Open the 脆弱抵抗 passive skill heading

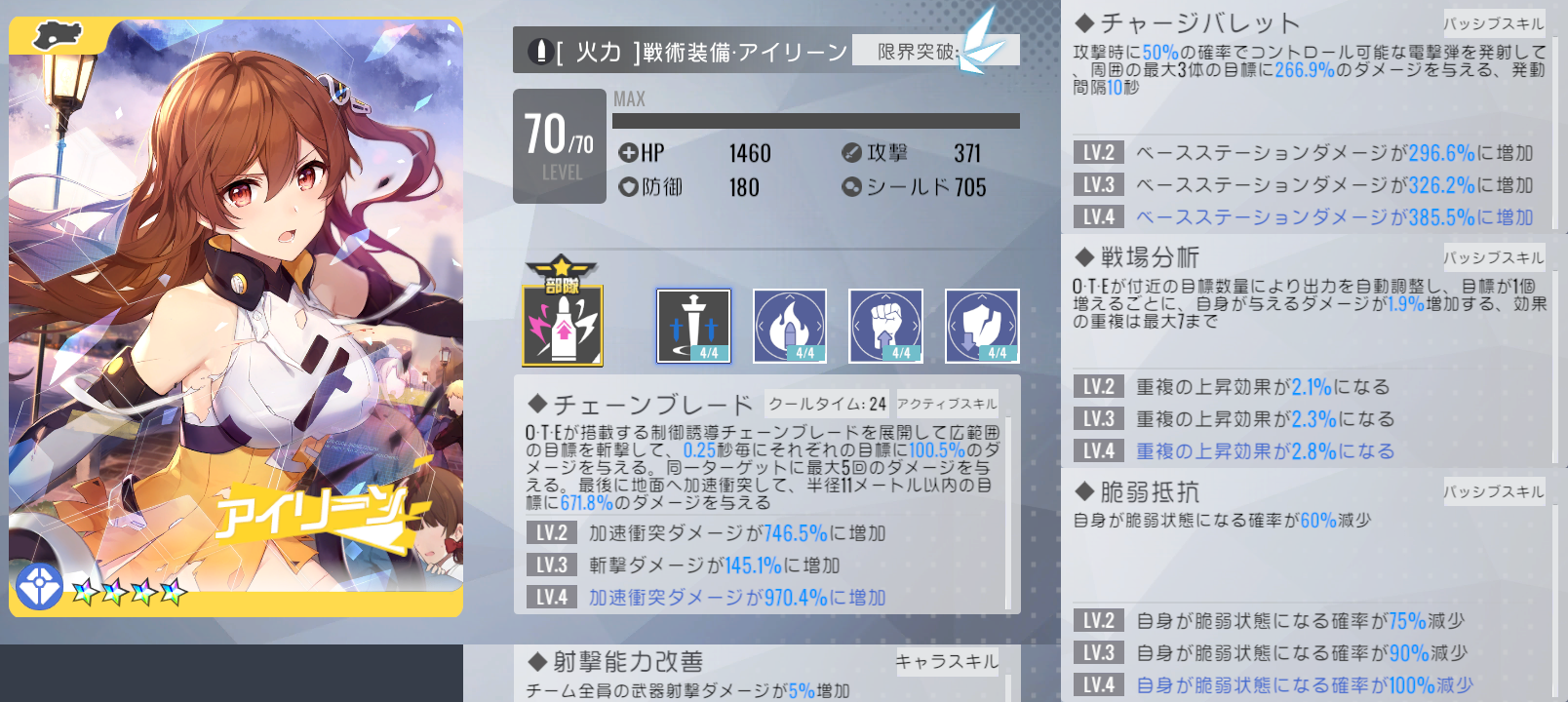1137,491
